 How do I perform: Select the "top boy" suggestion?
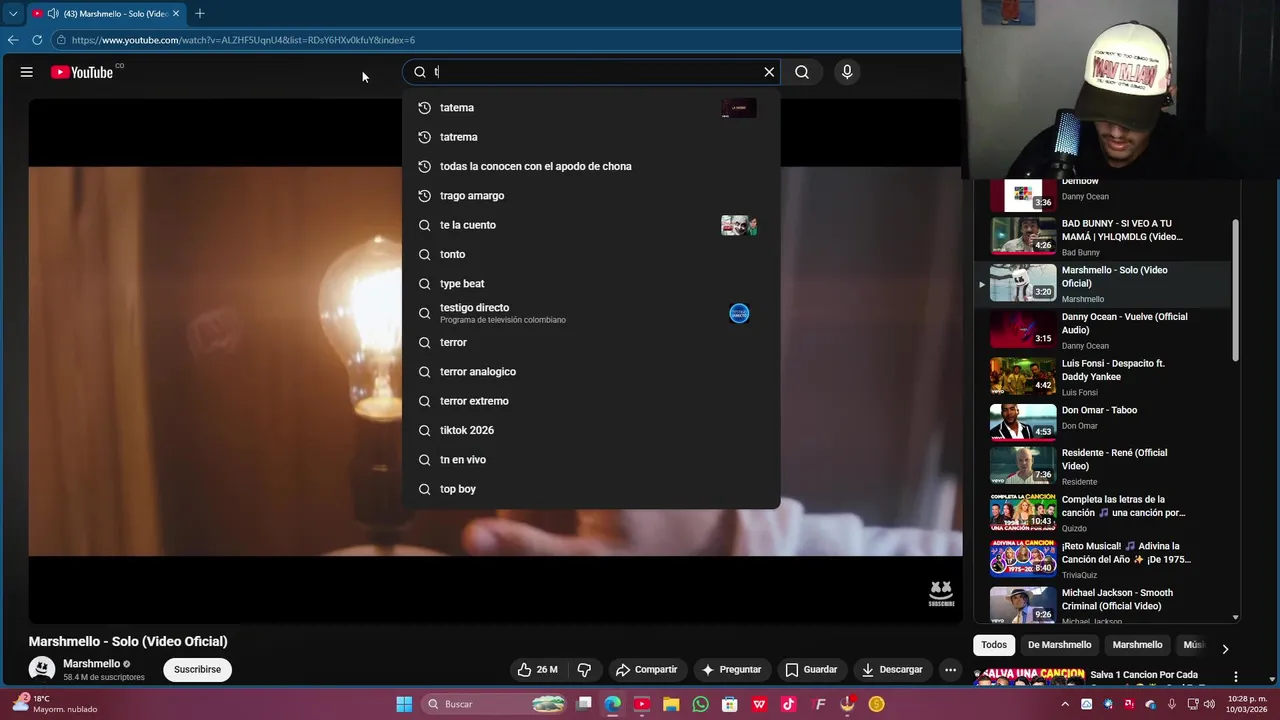point(591,489)
